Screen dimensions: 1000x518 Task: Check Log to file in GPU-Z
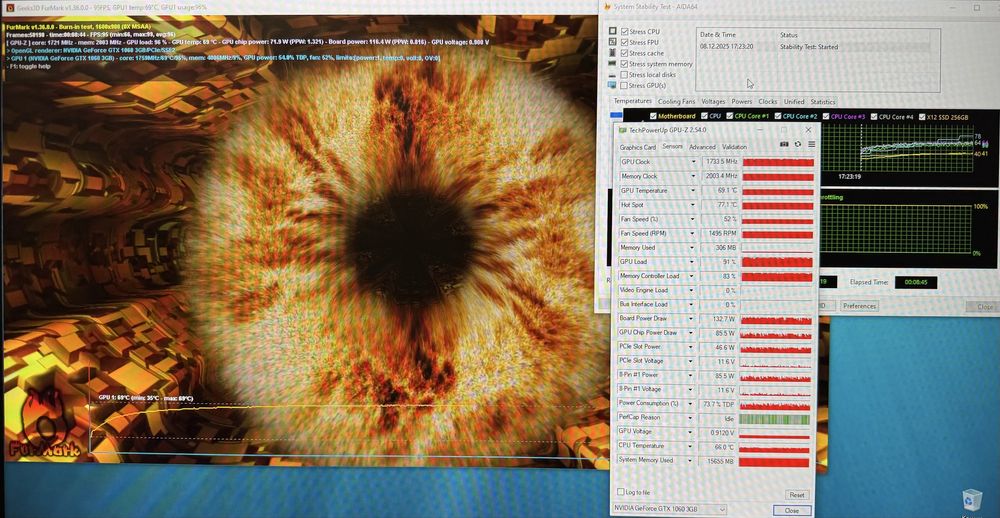pos(621,492)
